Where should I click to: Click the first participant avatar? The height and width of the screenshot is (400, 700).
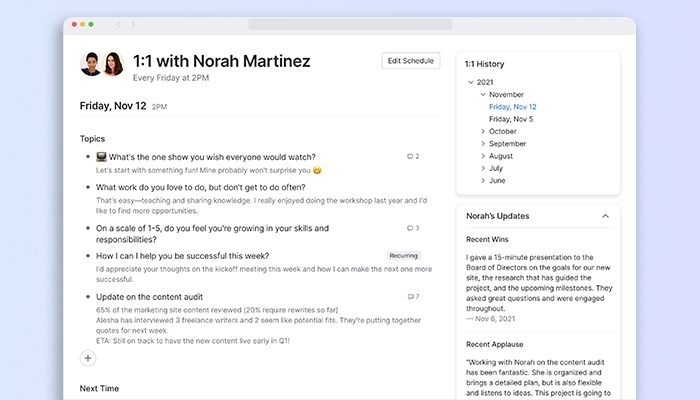click(91, 64)
